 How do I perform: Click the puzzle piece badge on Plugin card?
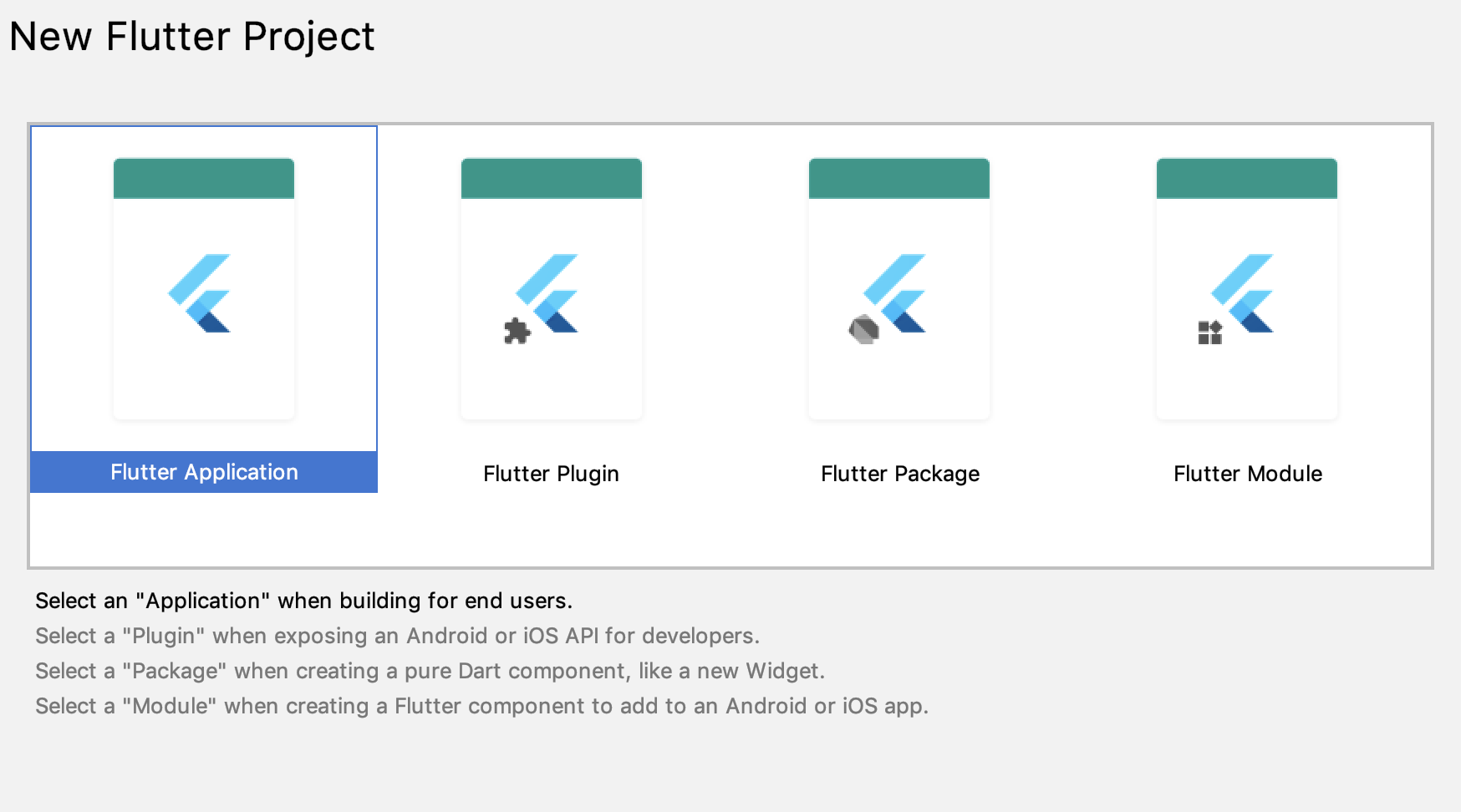tap(517, 332)
